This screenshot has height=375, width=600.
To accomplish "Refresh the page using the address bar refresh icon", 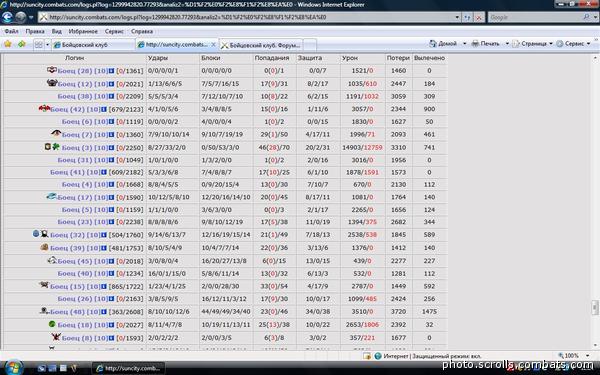I will click(x=467, y=17).
